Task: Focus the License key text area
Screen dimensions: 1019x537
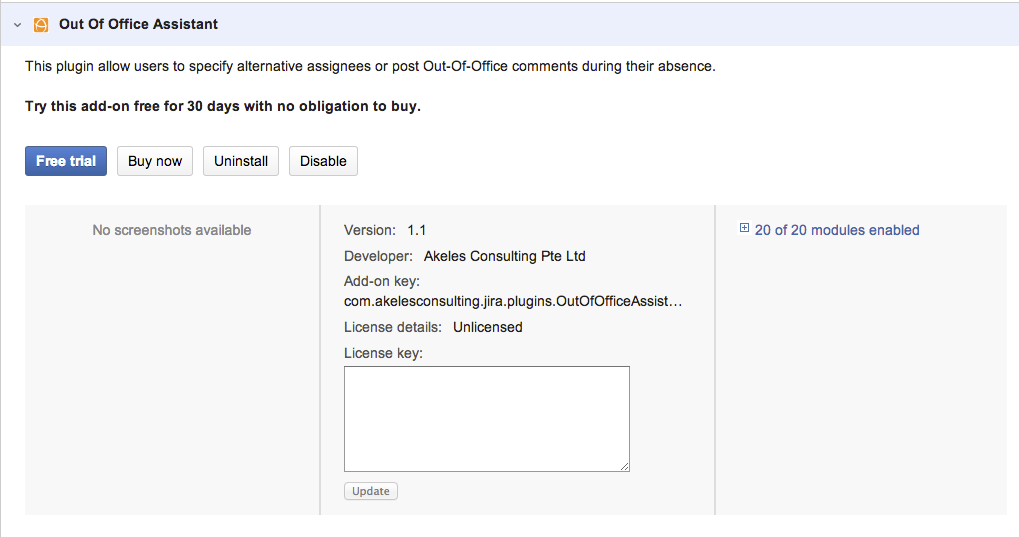Action: coord(486,418)
